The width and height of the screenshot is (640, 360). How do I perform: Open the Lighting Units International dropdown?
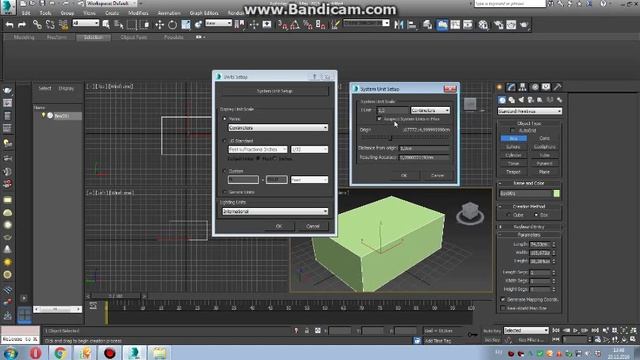pyautogui.click(x=275, y=211)
